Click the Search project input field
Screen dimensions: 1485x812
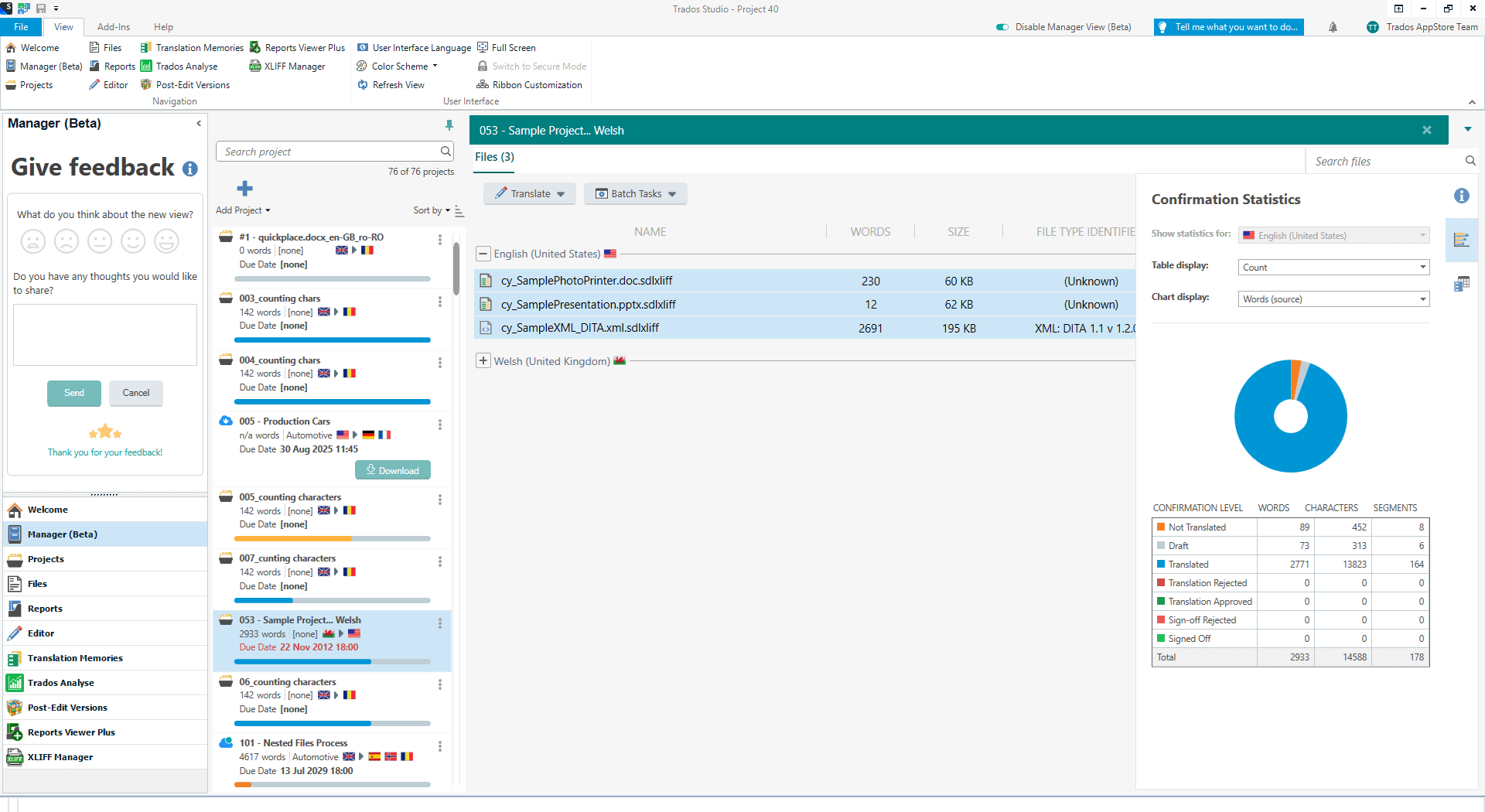(329, 152)
